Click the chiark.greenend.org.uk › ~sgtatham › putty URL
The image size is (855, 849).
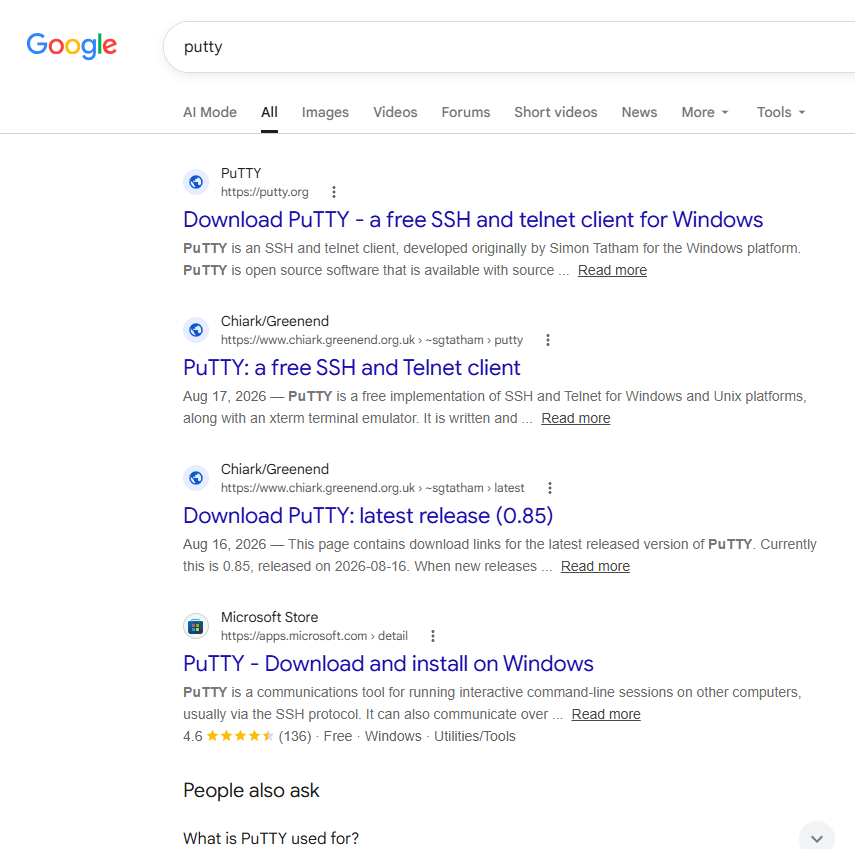click(x=372, y=340)
